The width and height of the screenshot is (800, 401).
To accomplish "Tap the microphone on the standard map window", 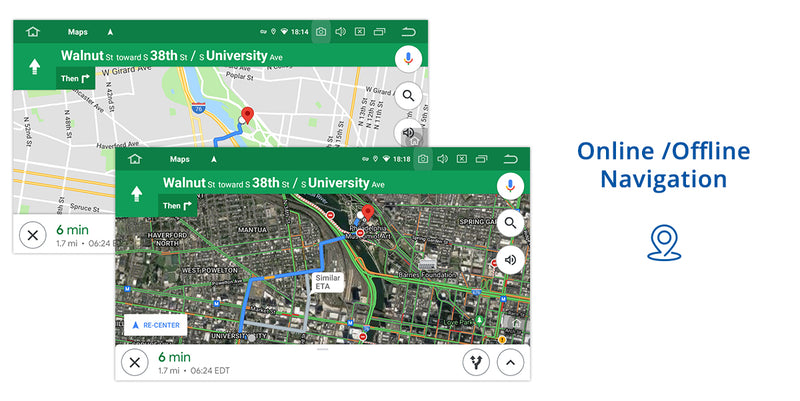I will [x=408, y=58].
